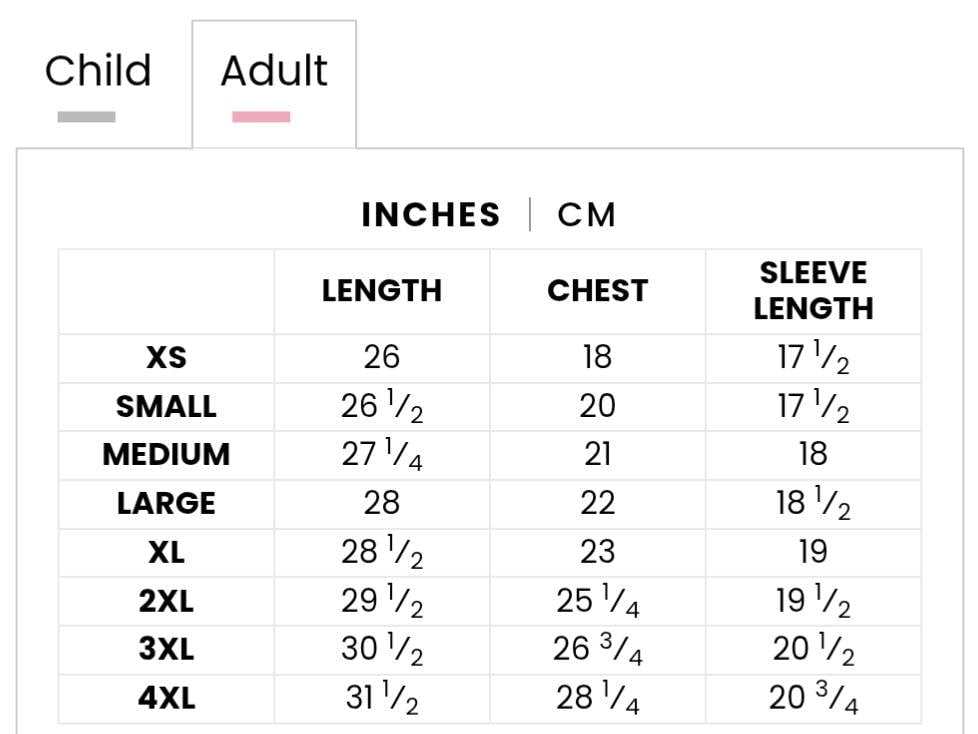Select the XS size row label
Screen dimensions: 978x734
[x=167, y=358]
